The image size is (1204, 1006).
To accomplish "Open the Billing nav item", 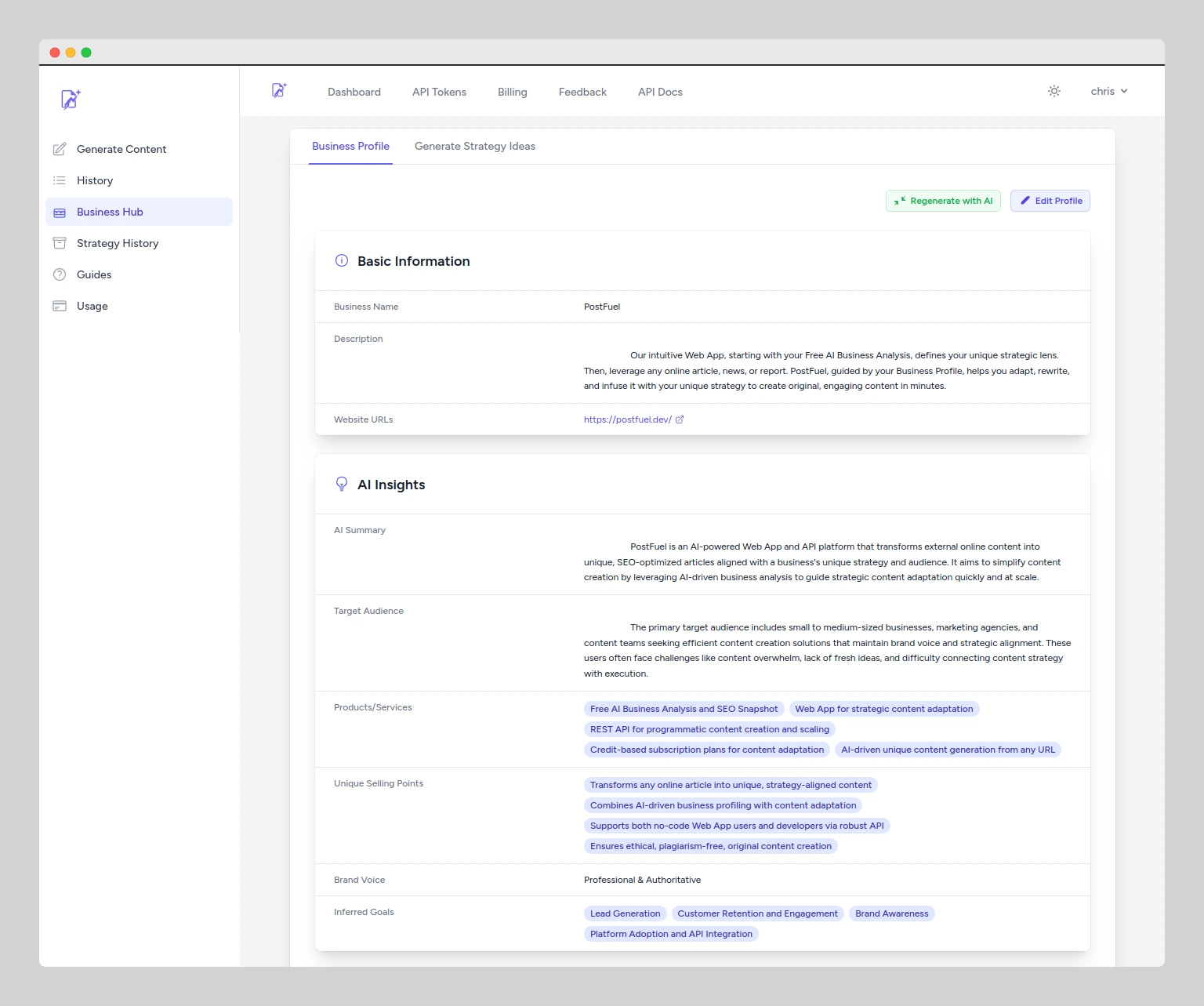I will point(513,92).
